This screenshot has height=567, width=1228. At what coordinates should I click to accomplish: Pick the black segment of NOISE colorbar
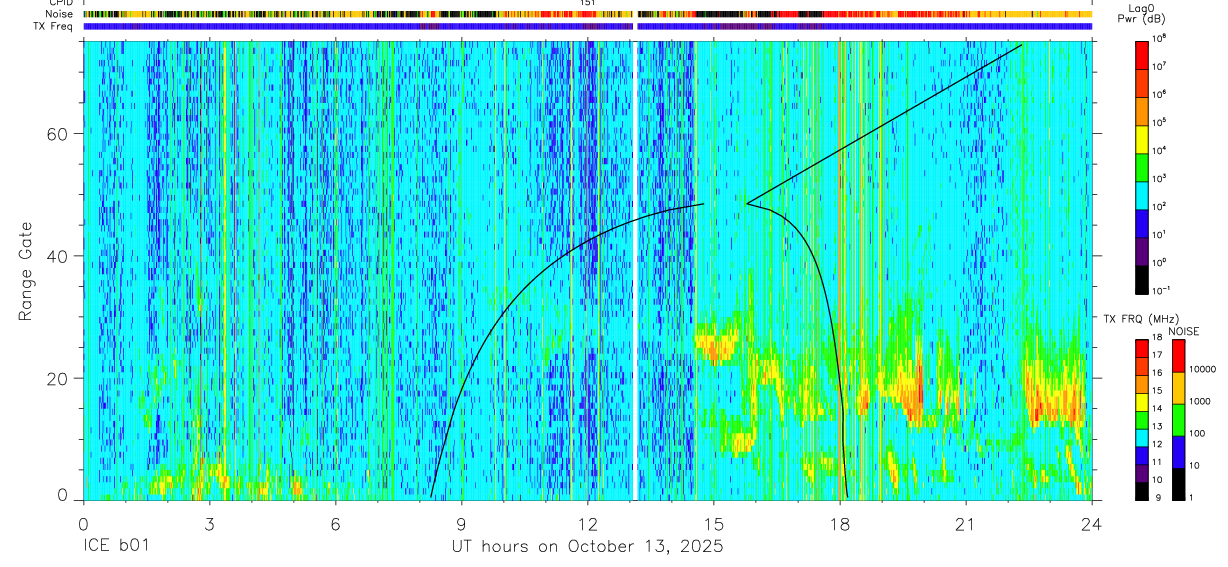(1178, 483)
